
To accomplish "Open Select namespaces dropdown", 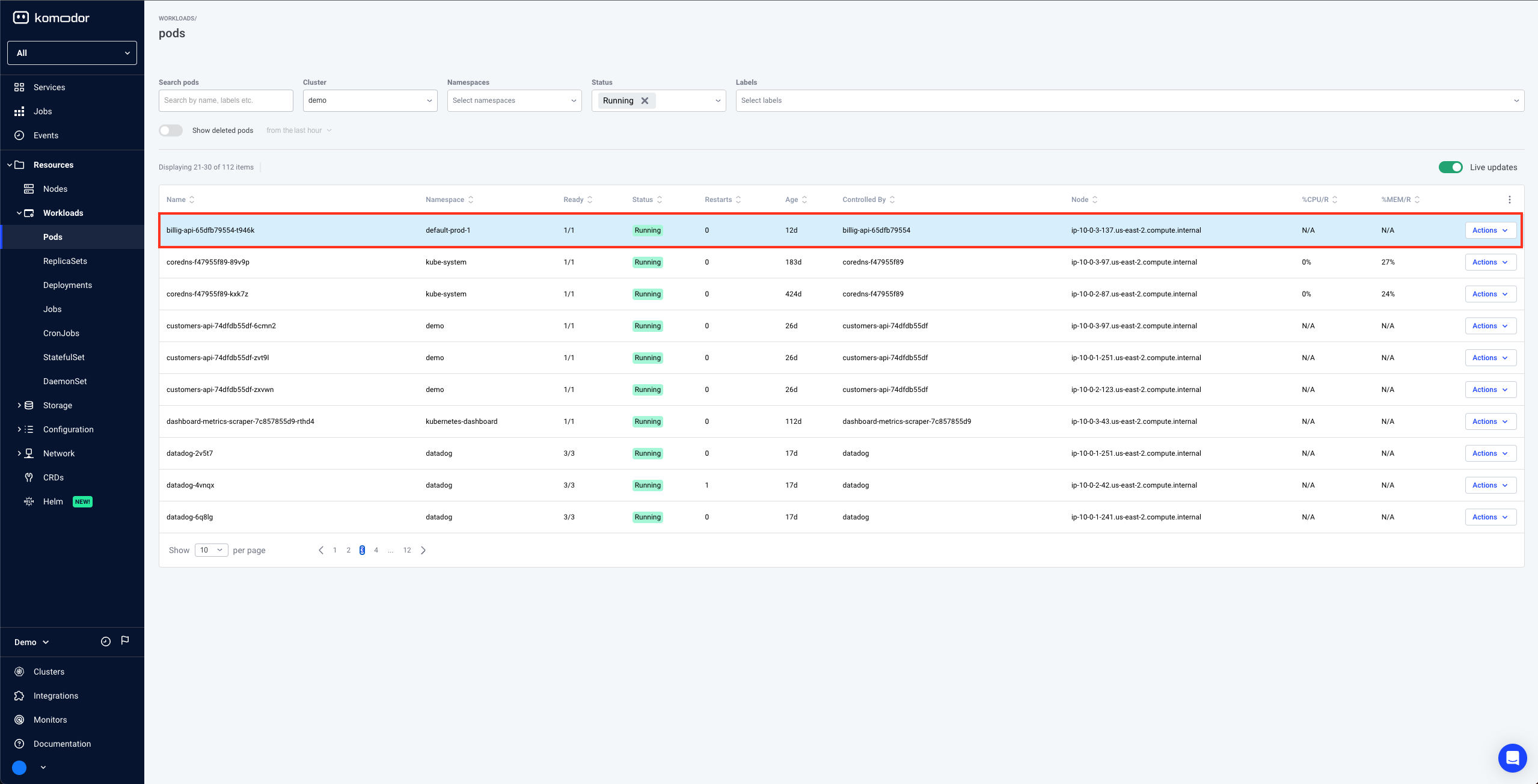I will [x=515, y=100].
